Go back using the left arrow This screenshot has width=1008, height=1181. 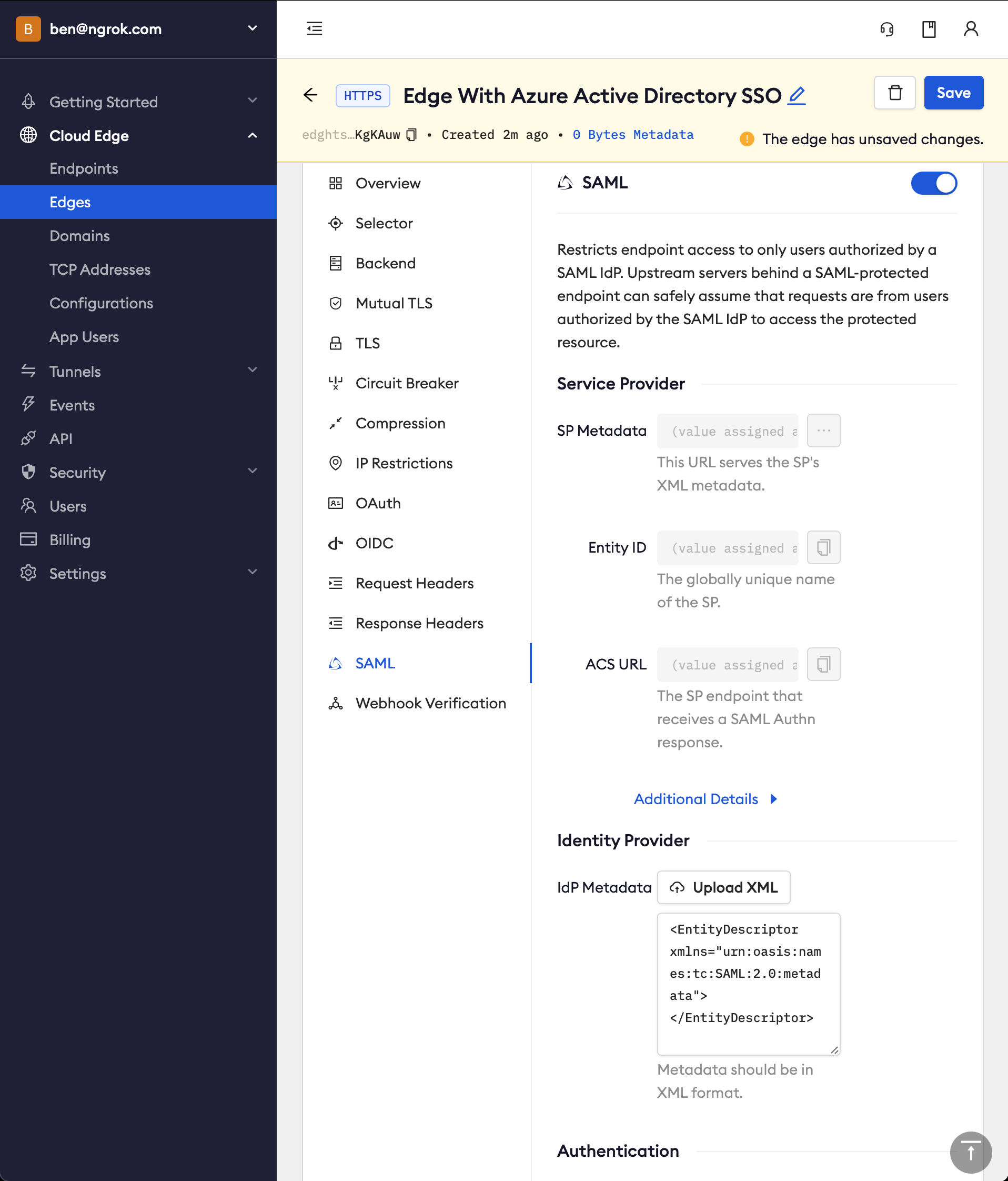click(310, 95)
